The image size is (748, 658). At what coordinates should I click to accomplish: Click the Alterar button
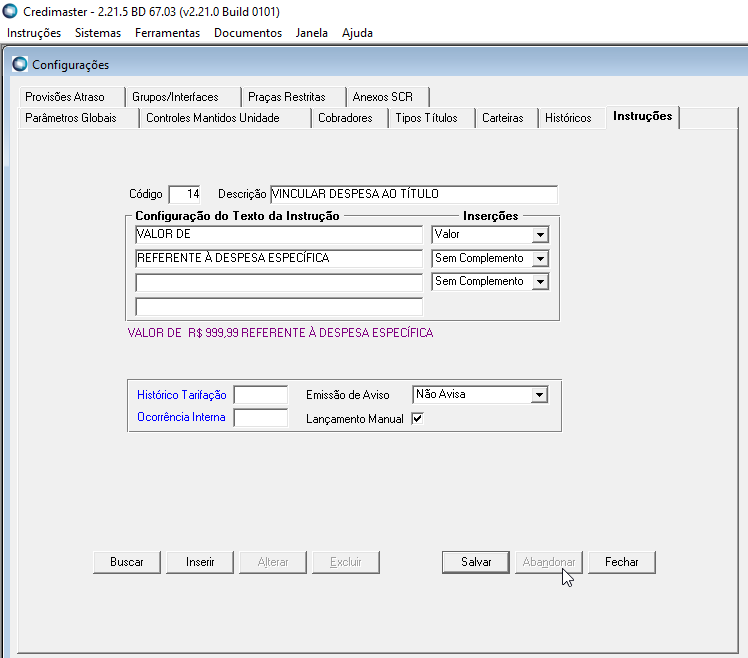click(x=273, y=562)
